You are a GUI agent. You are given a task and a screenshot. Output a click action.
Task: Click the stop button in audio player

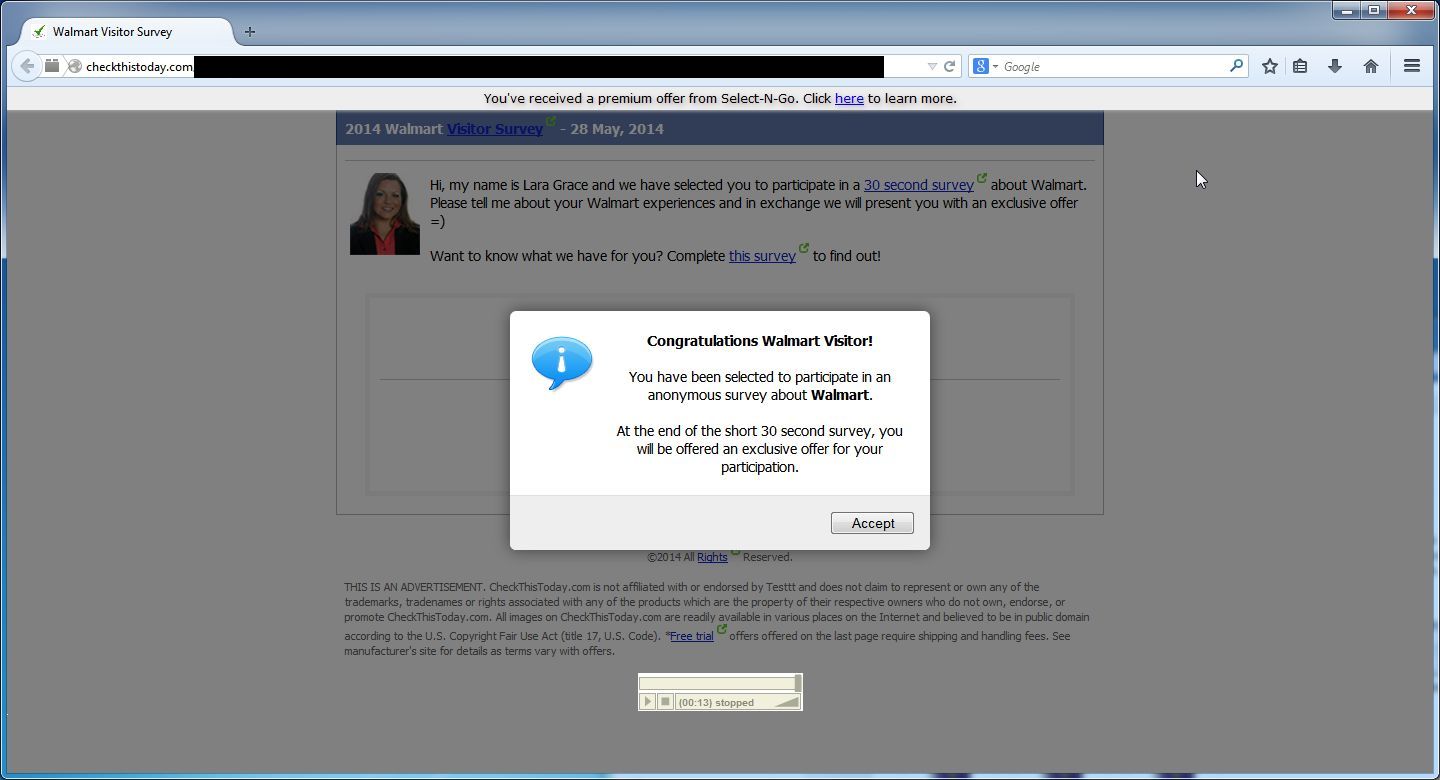[665, 702]
